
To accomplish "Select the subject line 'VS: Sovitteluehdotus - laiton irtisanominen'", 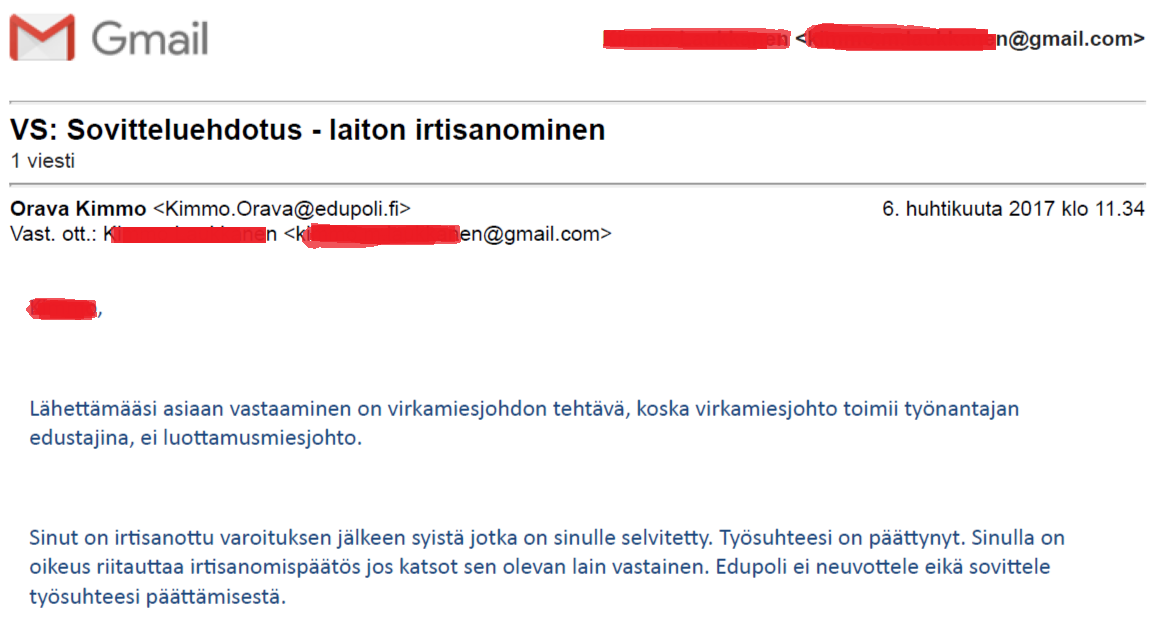I will click(x=308, y=130).
